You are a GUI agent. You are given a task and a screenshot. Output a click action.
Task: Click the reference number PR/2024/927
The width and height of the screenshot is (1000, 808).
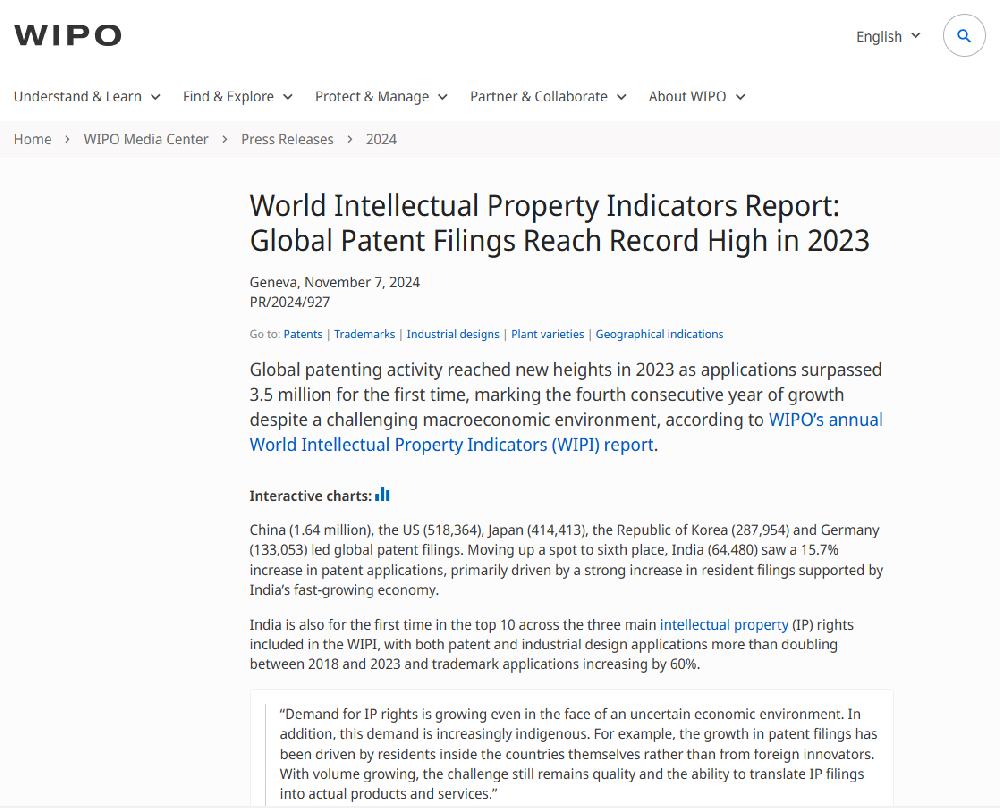click(x=290, y=302)
